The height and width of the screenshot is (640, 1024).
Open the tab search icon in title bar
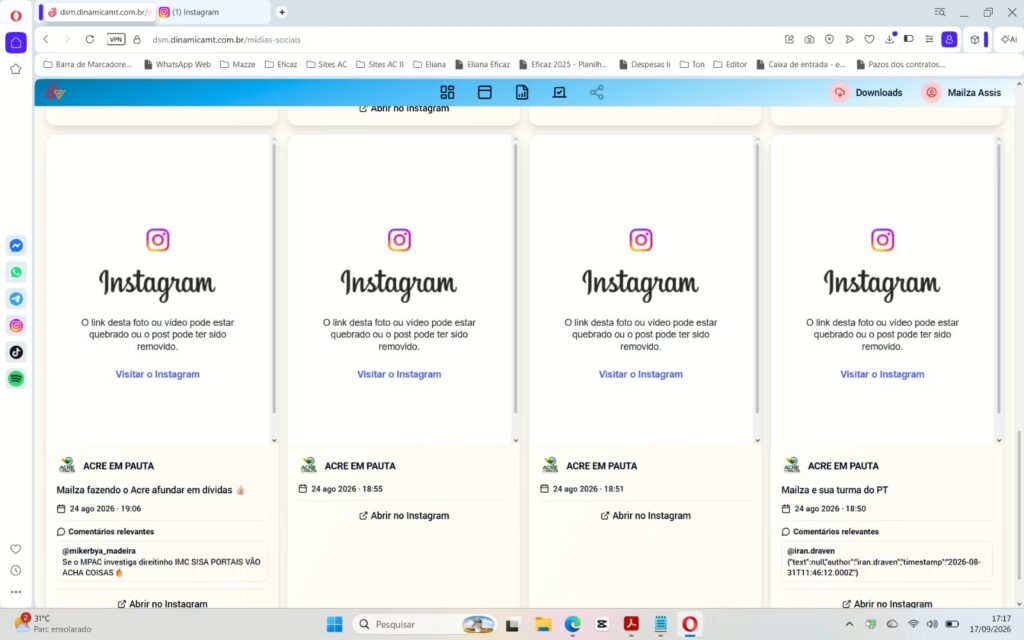pyautogui.click(x=940, y=12)
